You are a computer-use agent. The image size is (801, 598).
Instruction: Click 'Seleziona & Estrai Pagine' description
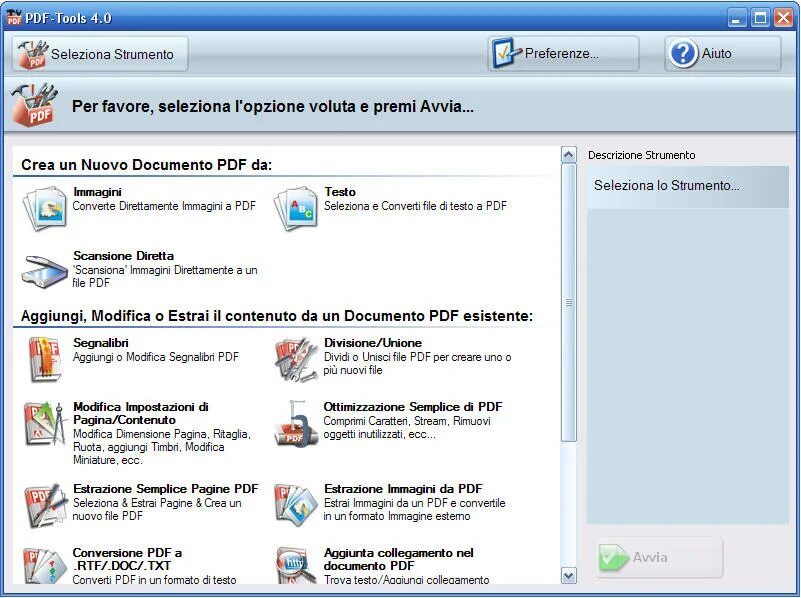click(157, 509)
